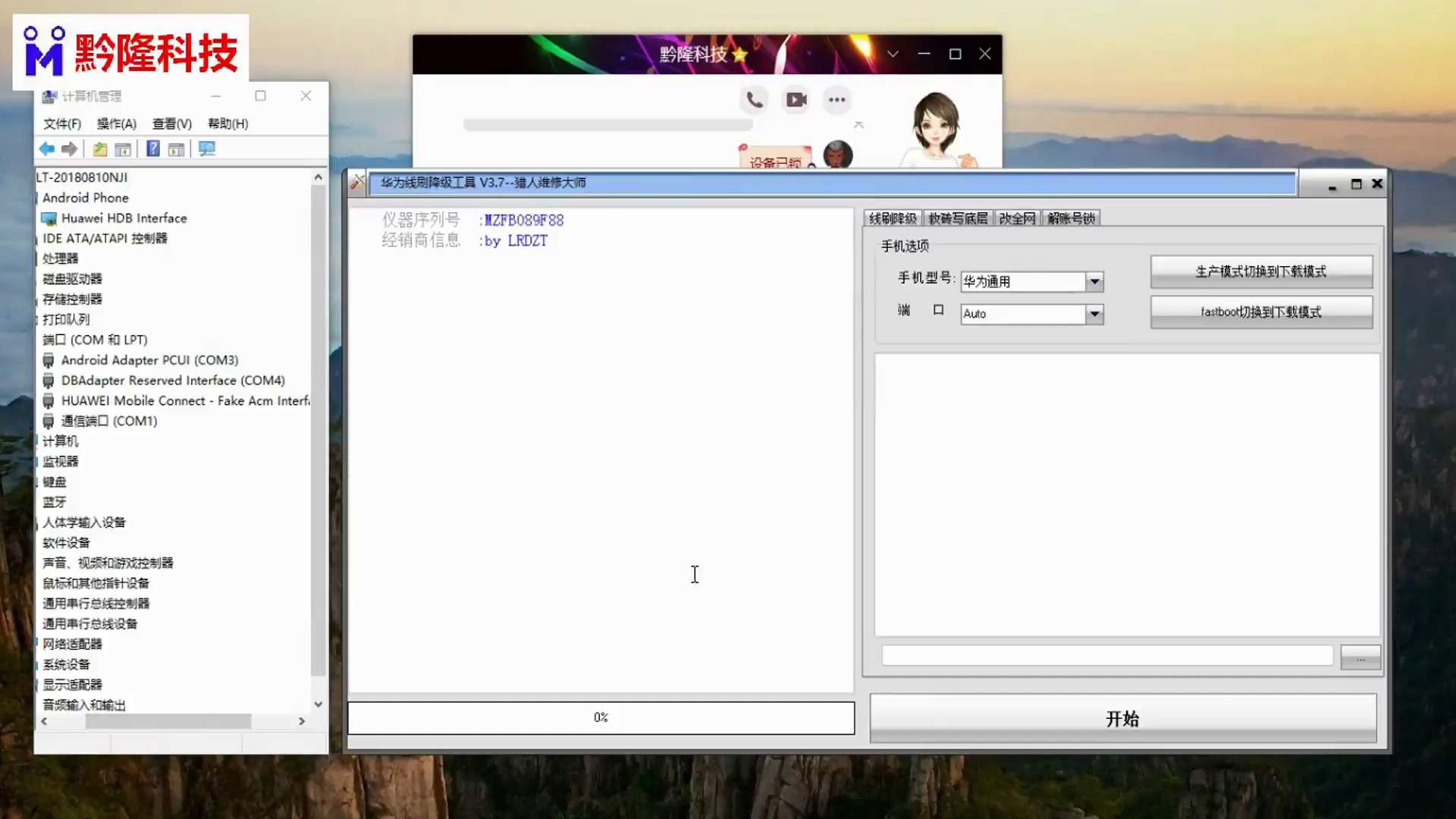
Task: Switch to the 救砖写底层 tab
Action: tap(958, 218)
